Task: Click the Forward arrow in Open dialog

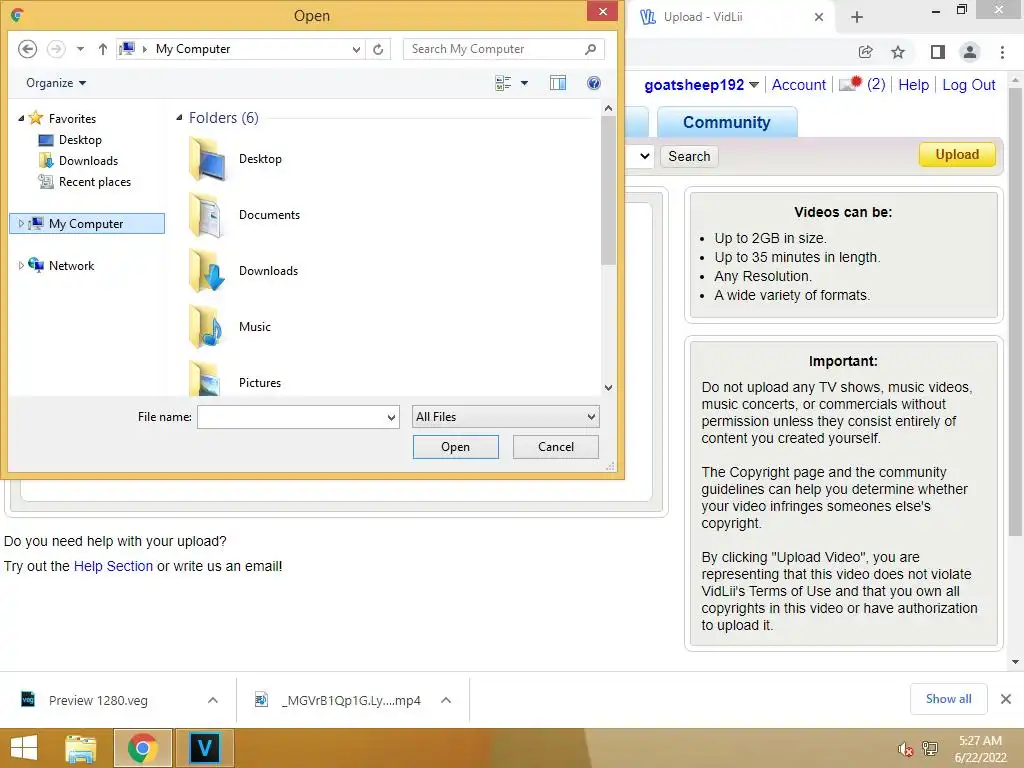Action: click(56, 49)
